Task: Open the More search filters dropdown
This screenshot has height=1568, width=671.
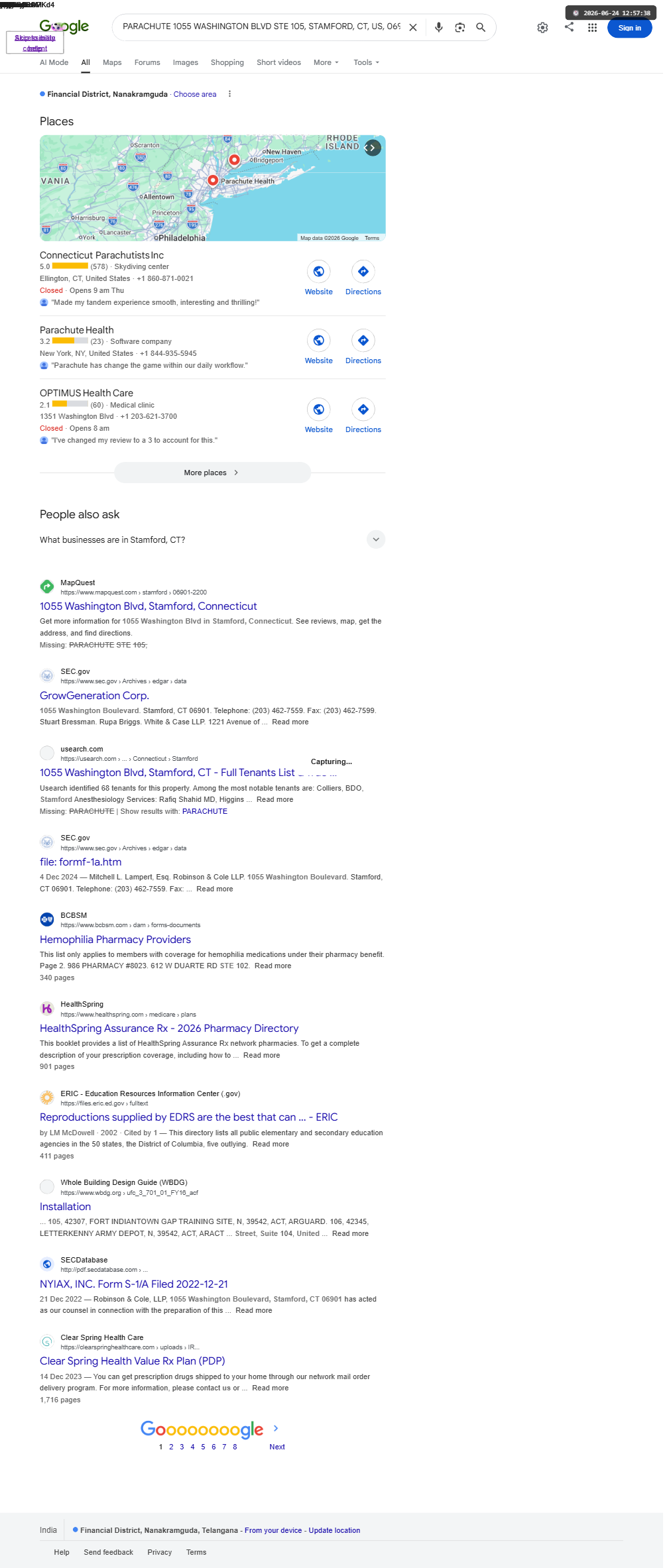Action: 326,62
